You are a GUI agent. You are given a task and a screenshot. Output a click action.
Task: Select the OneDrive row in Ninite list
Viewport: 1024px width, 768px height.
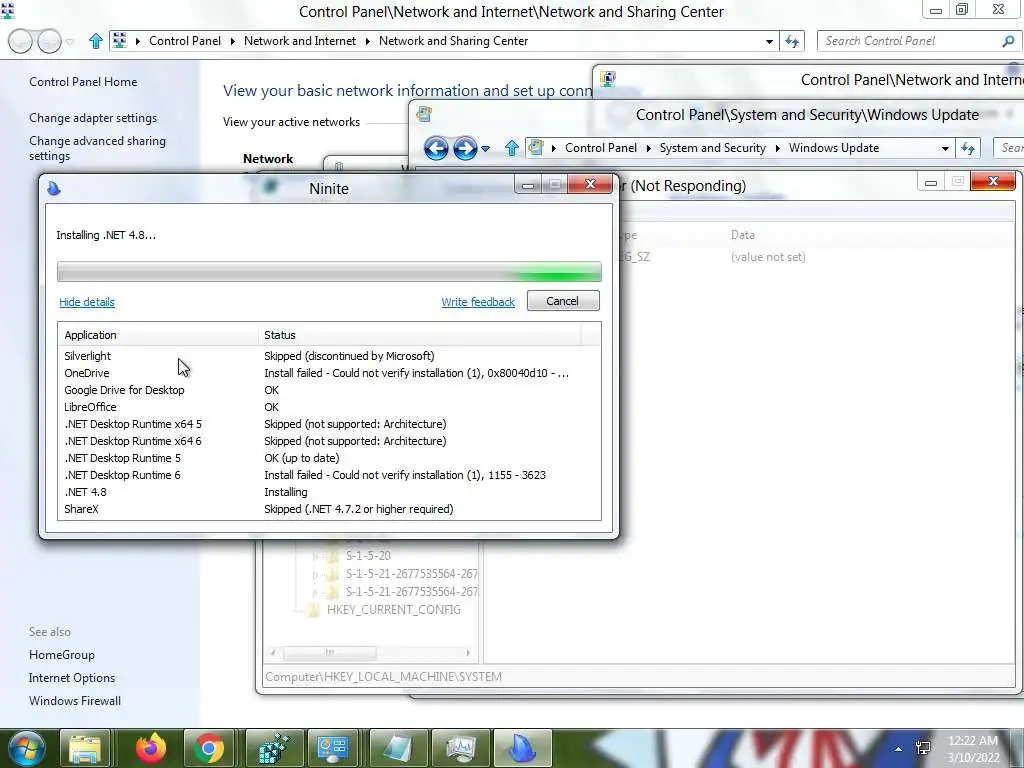pos(329,373)
